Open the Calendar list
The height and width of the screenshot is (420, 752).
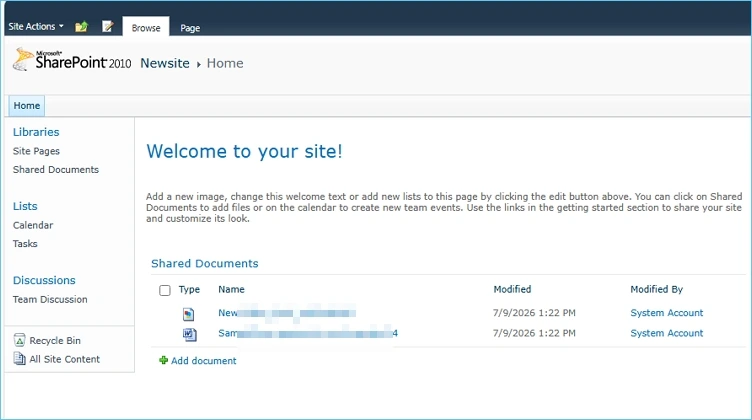coord(33,225)
